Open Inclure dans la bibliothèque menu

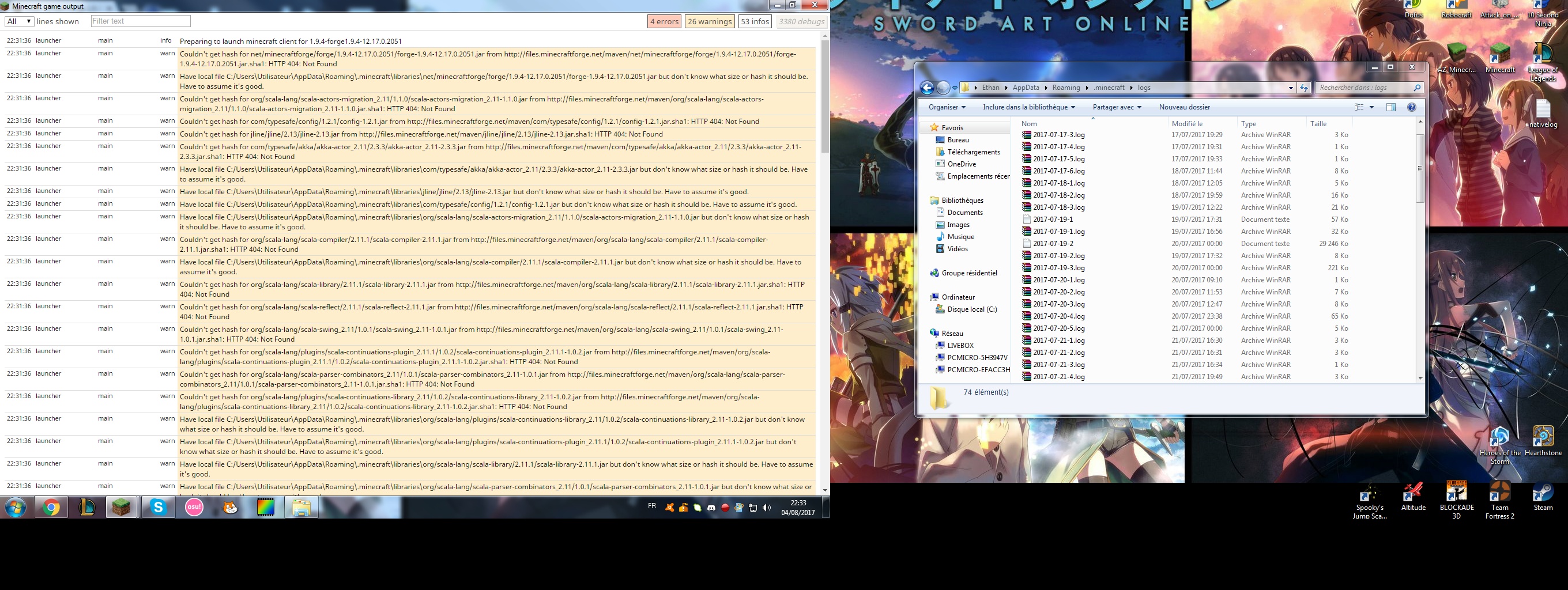1028,107
